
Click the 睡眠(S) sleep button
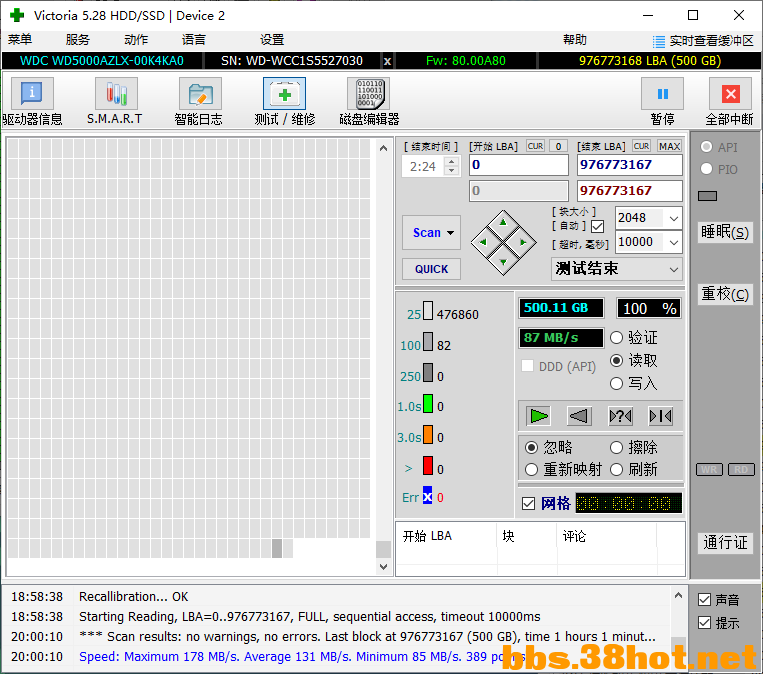[x=725, y=232]
